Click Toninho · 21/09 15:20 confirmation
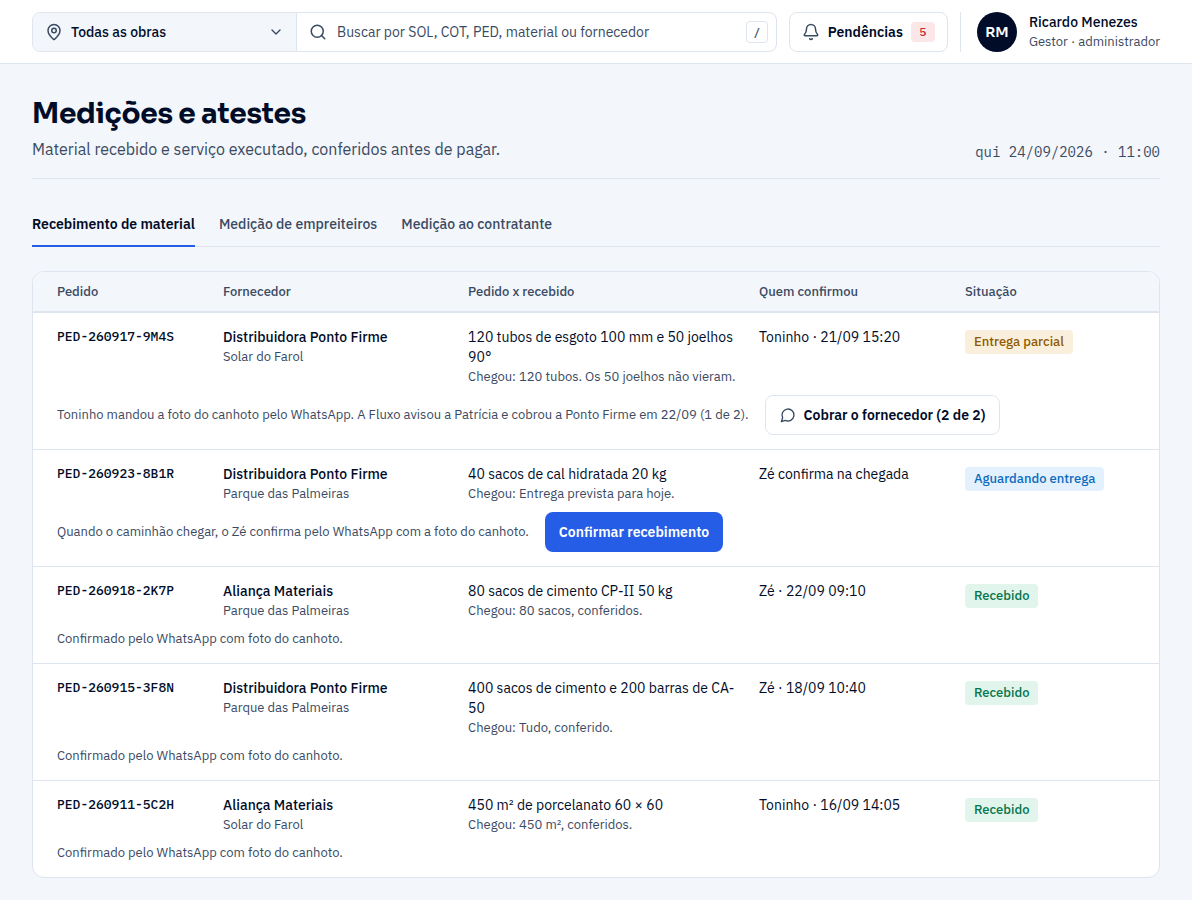 pyautogui.click(x=829, y=337)
